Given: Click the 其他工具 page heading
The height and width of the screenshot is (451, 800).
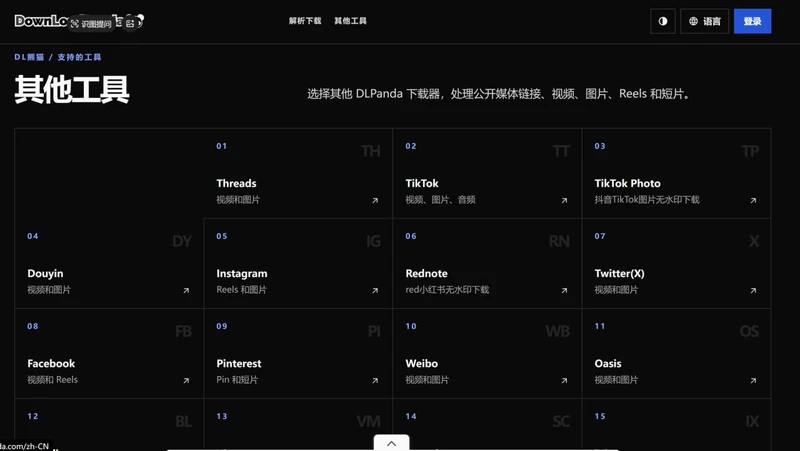Looking at the screenshot, I should pyautogui.click(x=72, y=90).
